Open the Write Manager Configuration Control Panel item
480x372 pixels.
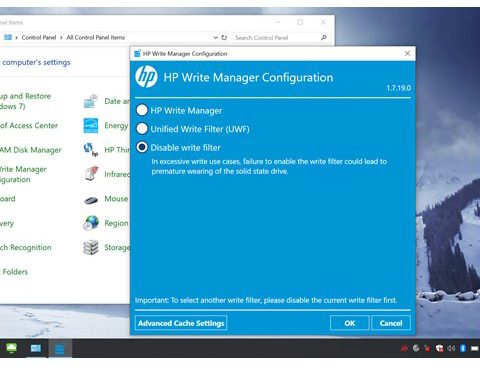[23, 174]
